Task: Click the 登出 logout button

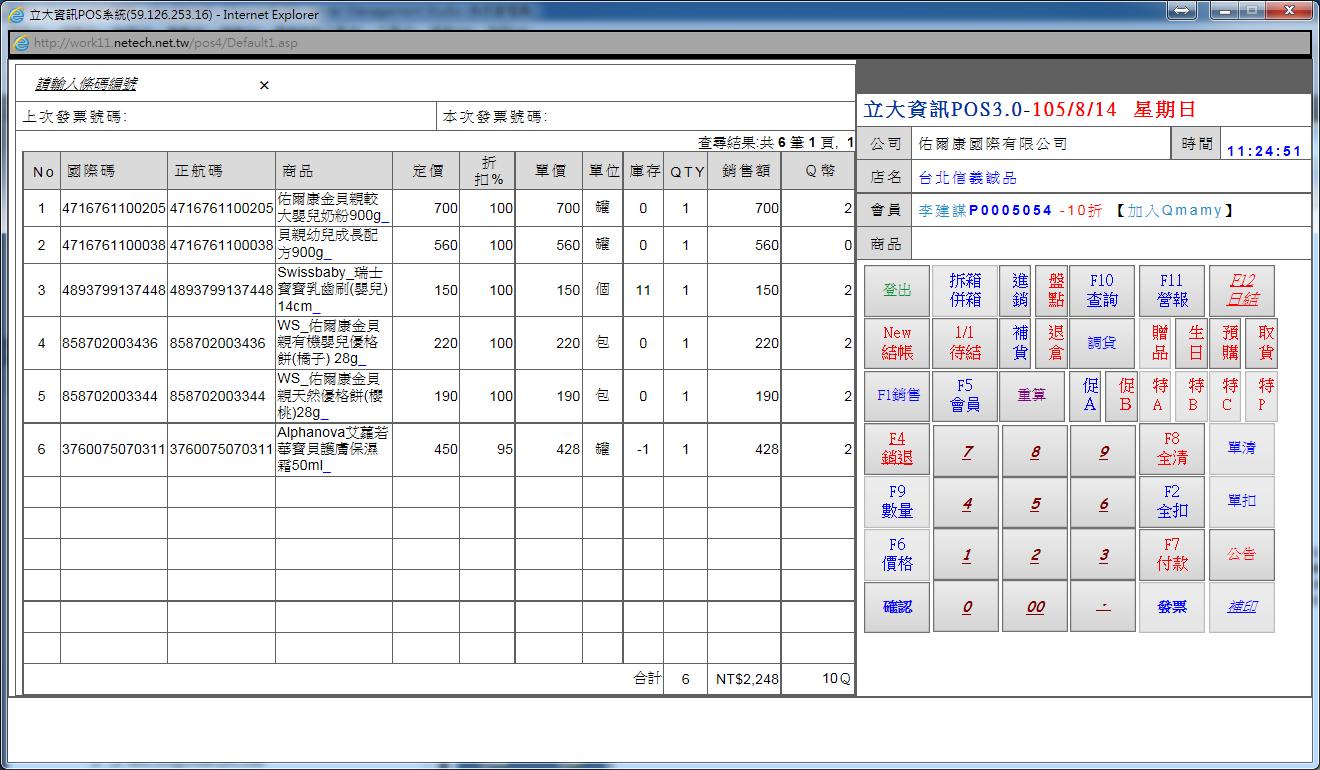Action: pos(897,291)
